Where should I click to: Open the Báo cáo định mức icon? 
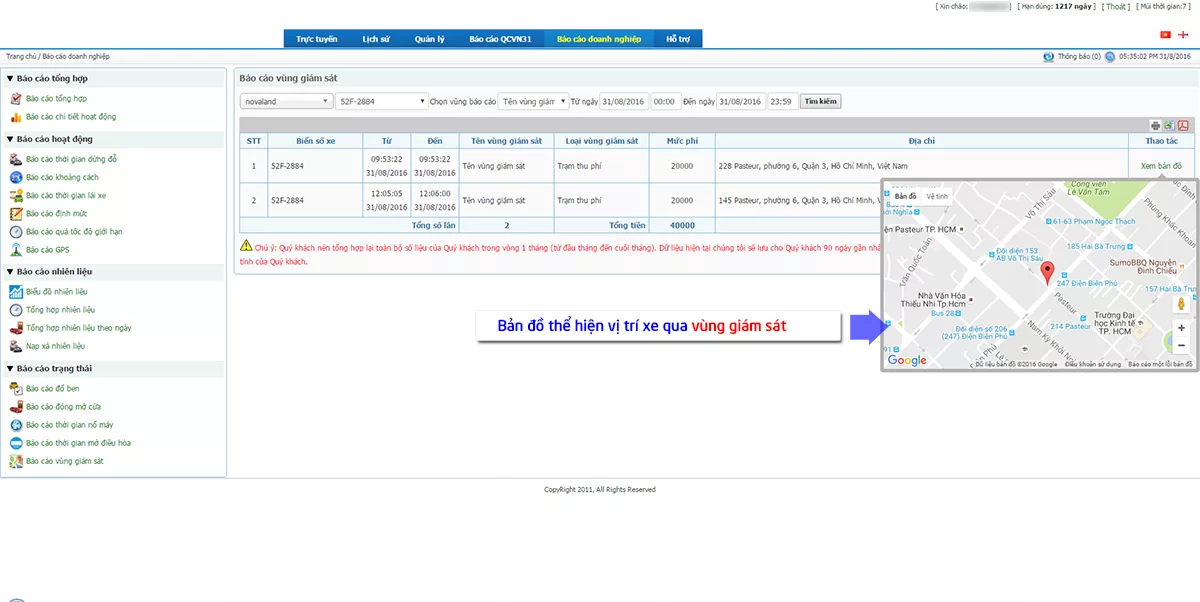(16, 213)
